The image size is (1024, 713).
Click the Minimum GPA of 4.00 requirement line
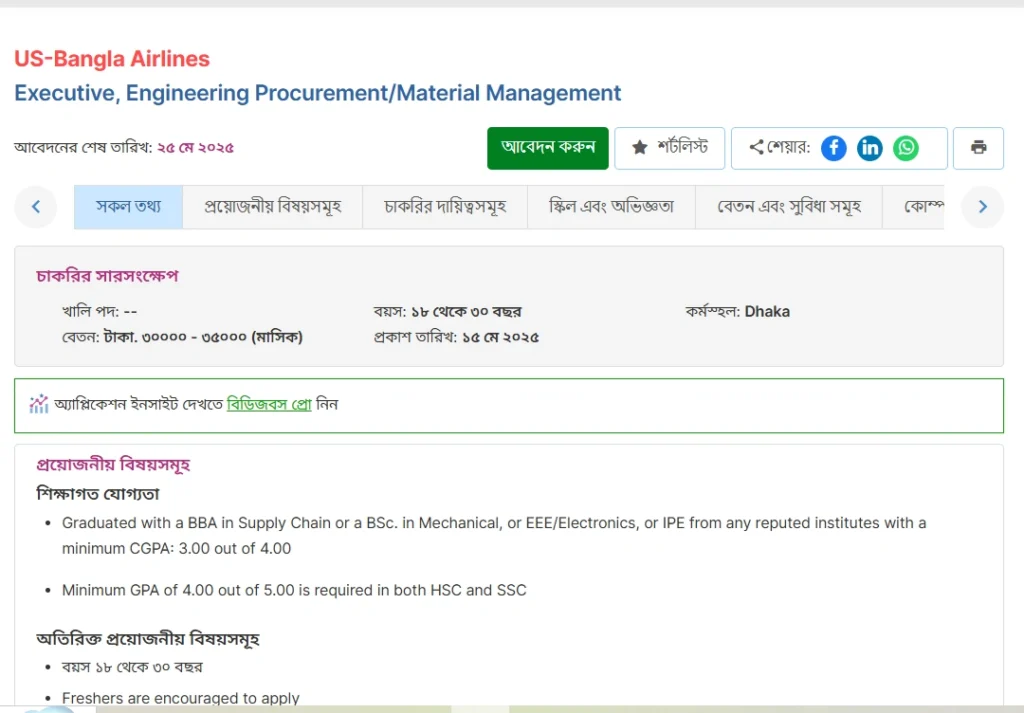click(294, 590)
